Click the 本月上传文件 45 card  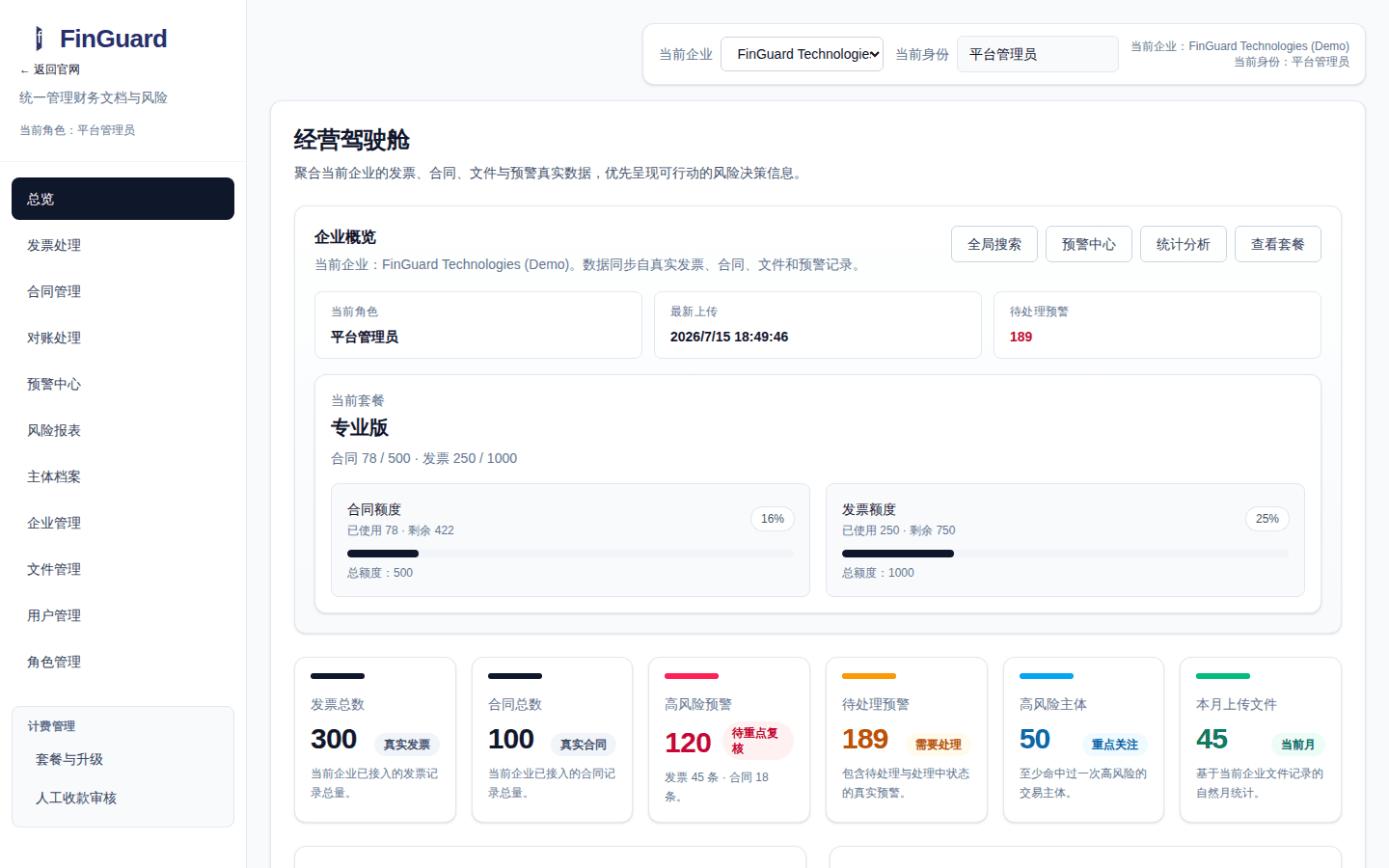(x=1261, y=740)
